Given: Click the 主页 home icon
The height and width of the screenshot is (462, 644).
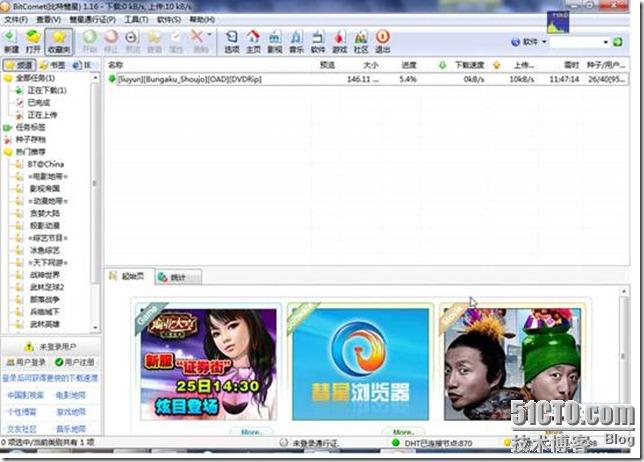Looking at the screenshot, I should pos(253,41).
